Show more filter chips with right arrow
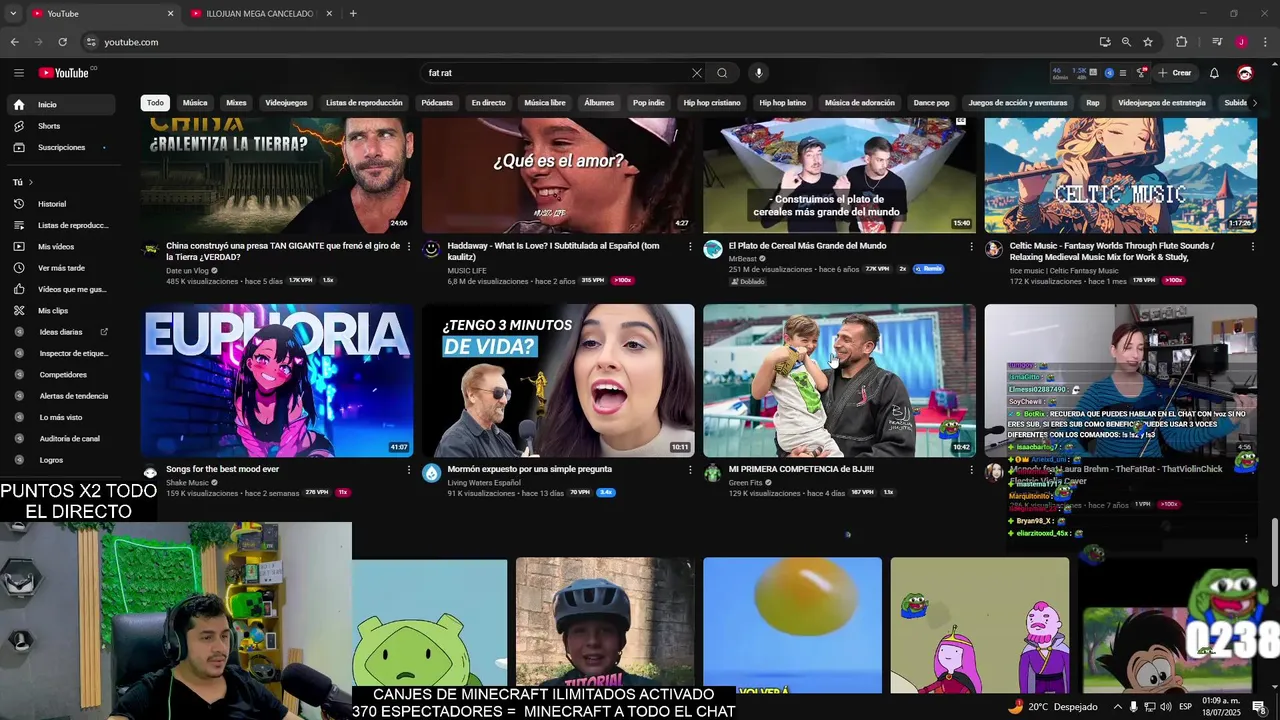The height and width of the screenshot is (720, 1280). pyautogui.click(x=1255, y=103)
